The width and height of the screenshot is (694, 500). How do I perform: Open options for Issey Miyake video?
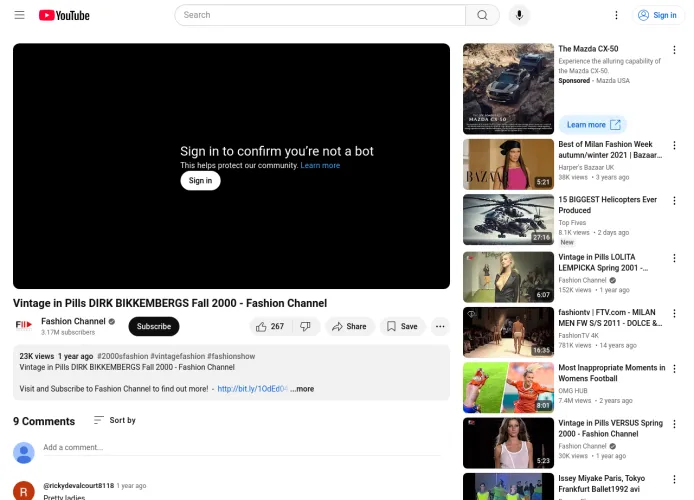coord(674,479)
